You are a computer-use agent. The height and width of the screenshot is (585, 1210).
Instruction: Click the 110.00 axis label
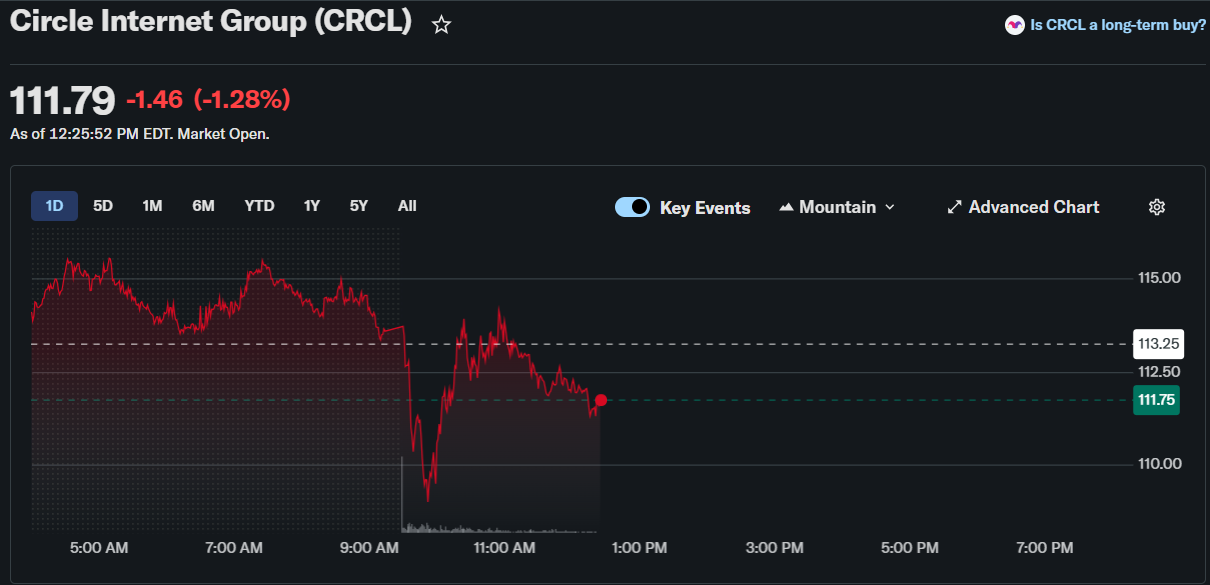coord(1160,464)
